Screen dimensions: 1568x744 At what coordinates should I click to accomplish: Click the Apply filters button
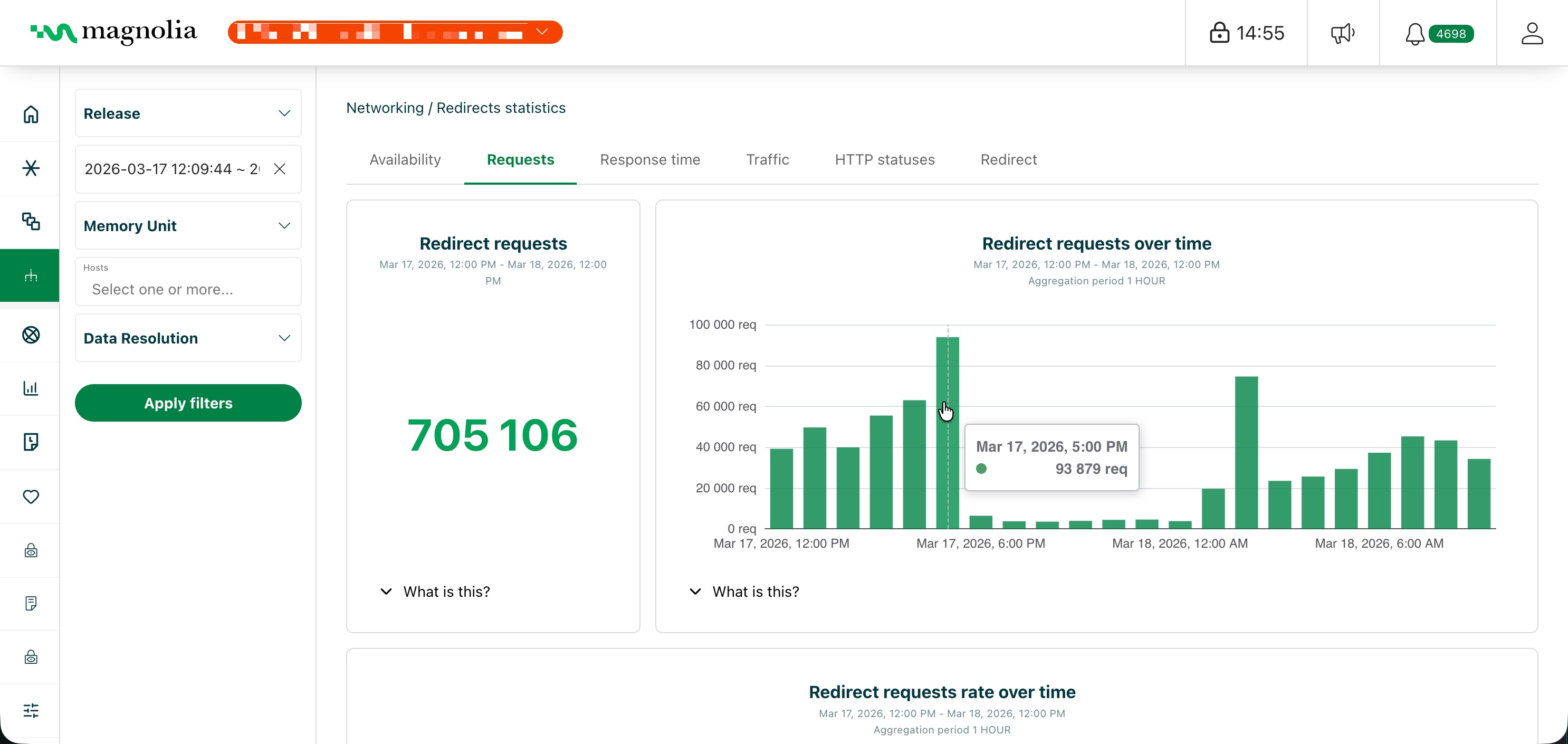188,403
